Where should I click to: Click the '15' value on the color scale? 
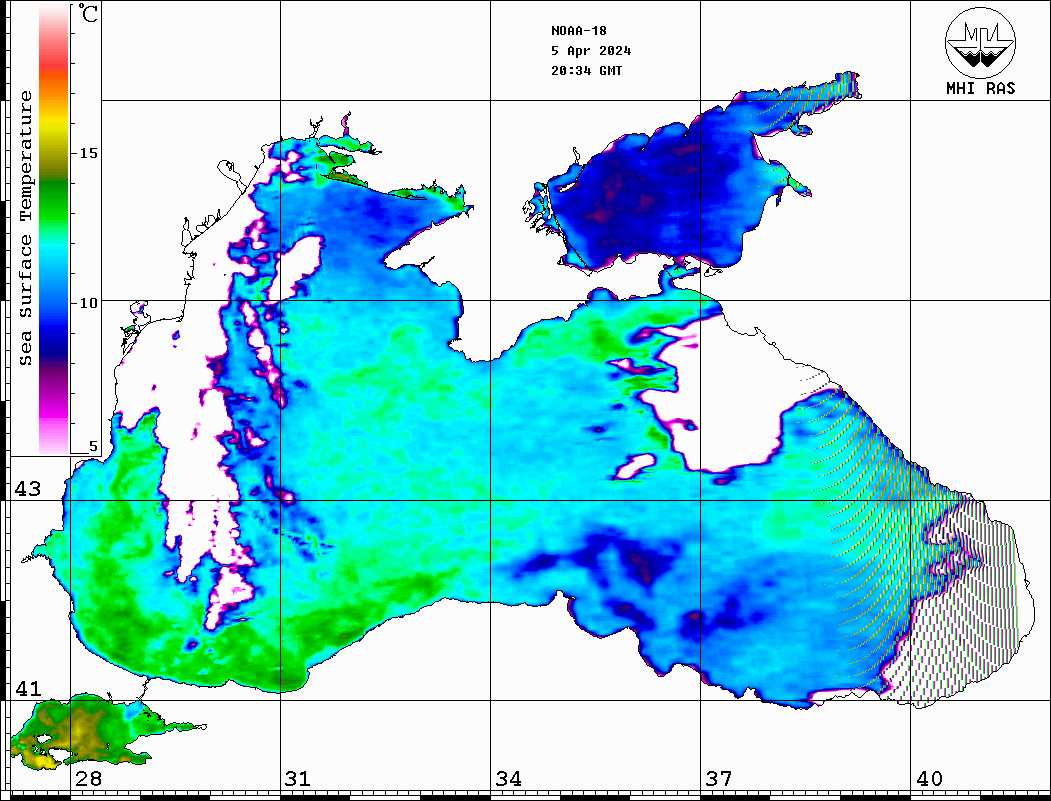tap(88, 153)
